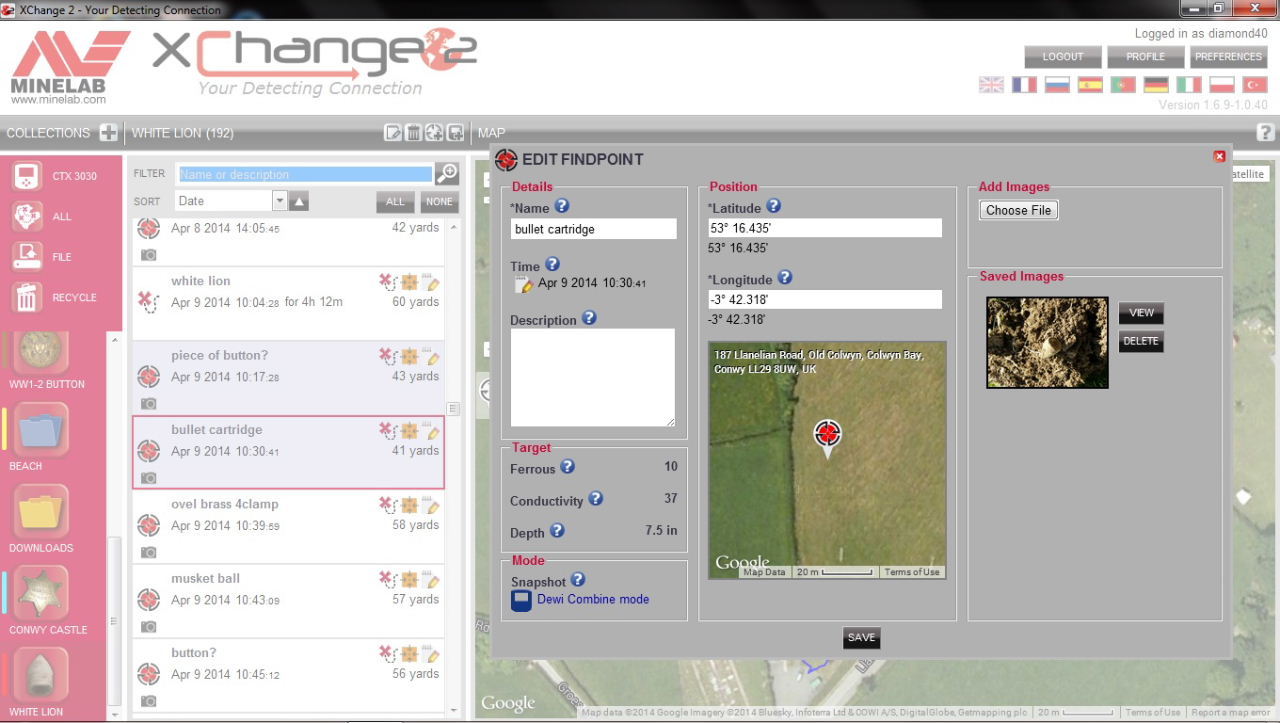Switch language to German flag
This screenshot has width=1280, height=723.
tap(1156, 85)
